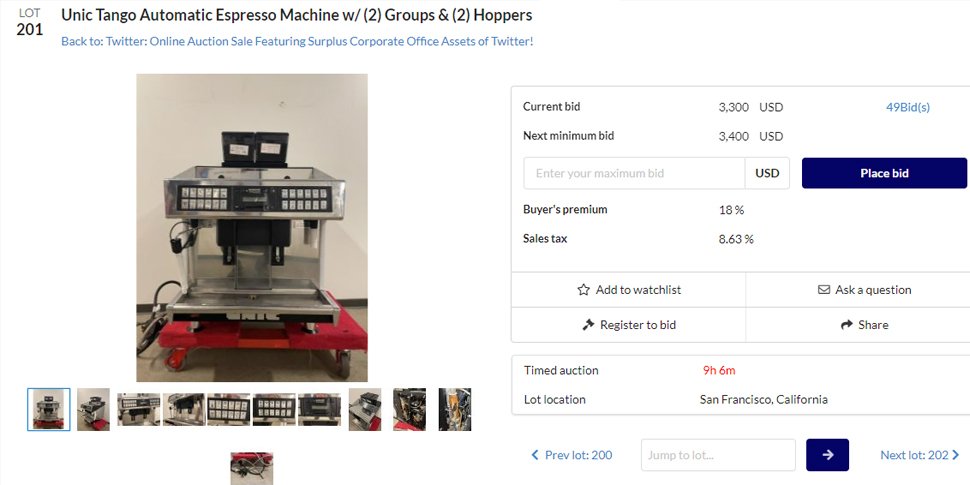The height and width of the screenshot is (485, 970).
Task: Click the left chevron for Prev lot: 200
Action: click(535, 455)
